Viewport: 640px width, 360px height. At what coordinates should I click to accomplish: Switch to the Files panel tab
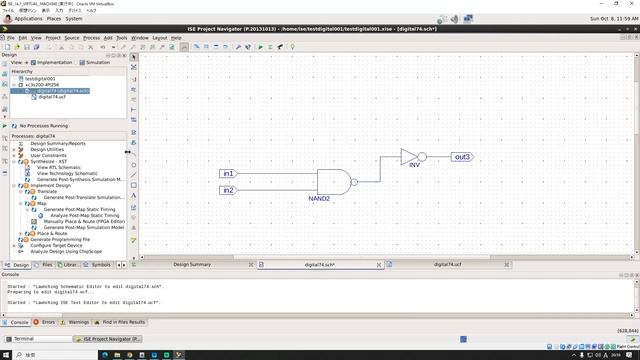[x=44, y=265]
